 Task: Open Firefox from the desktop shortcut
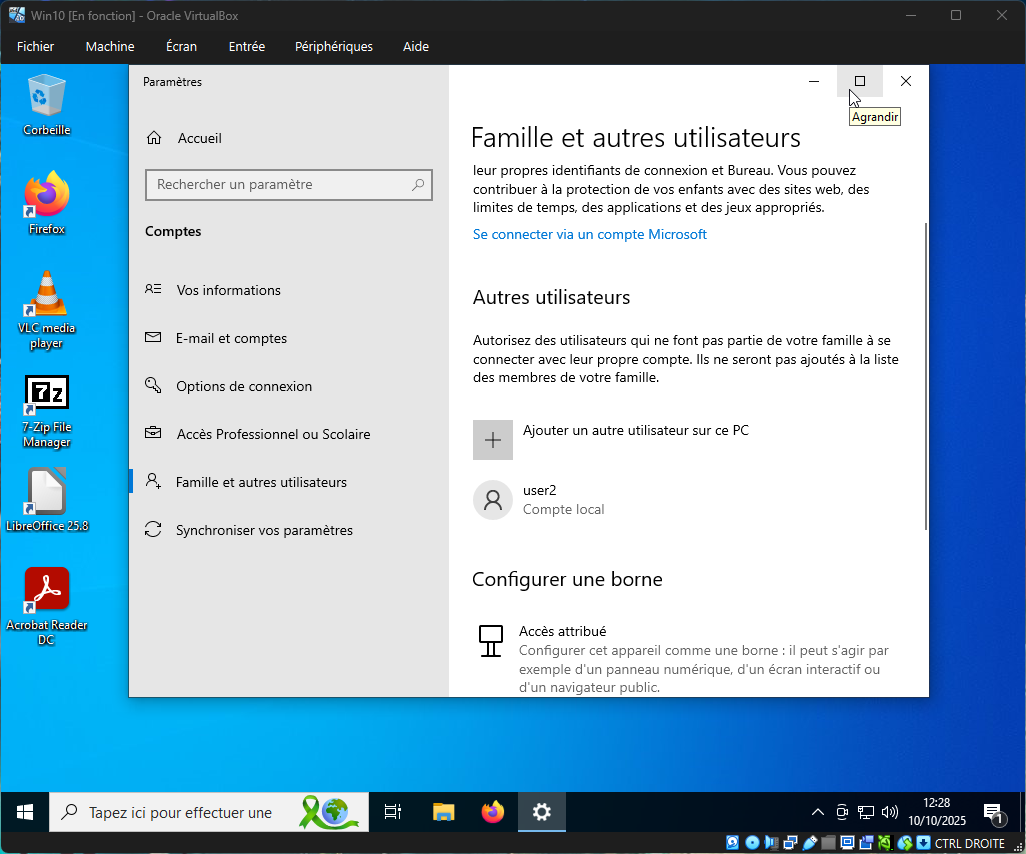pyautogui.click(x=47, y=195)
